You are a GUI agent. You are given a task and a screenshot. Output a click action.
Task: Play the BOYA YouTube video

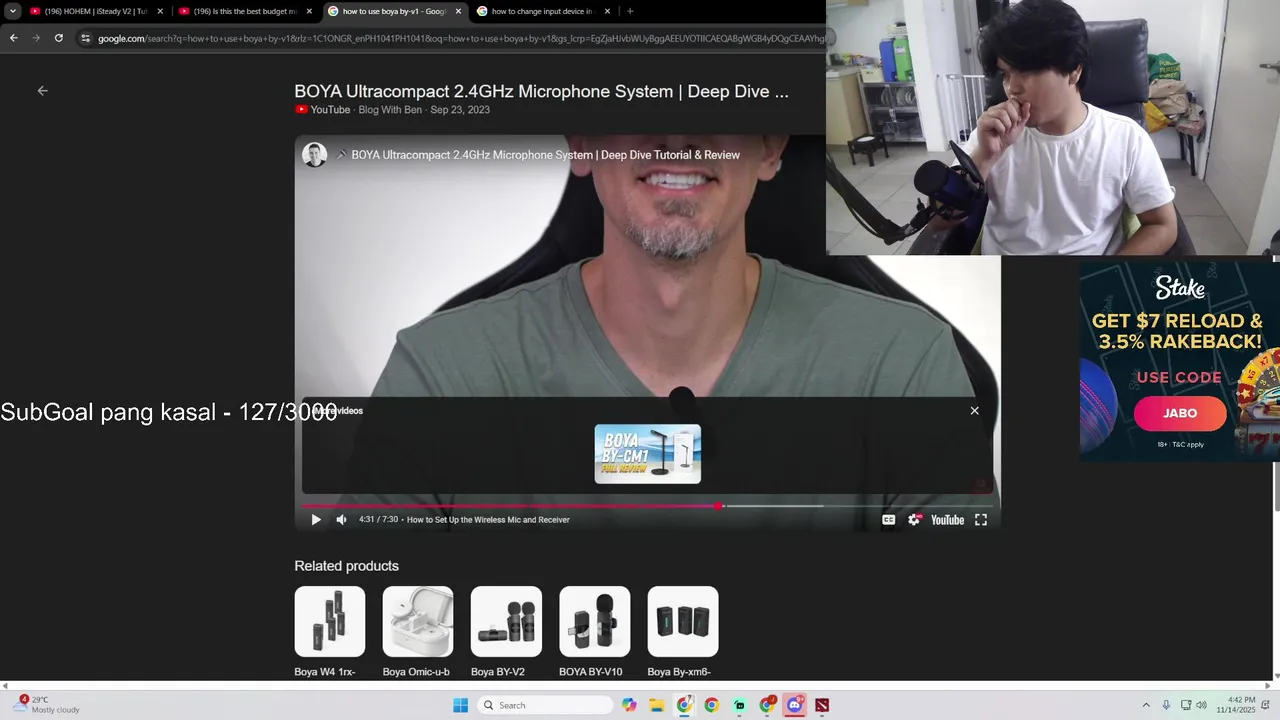pyautogui.click(x=316, y=520)
